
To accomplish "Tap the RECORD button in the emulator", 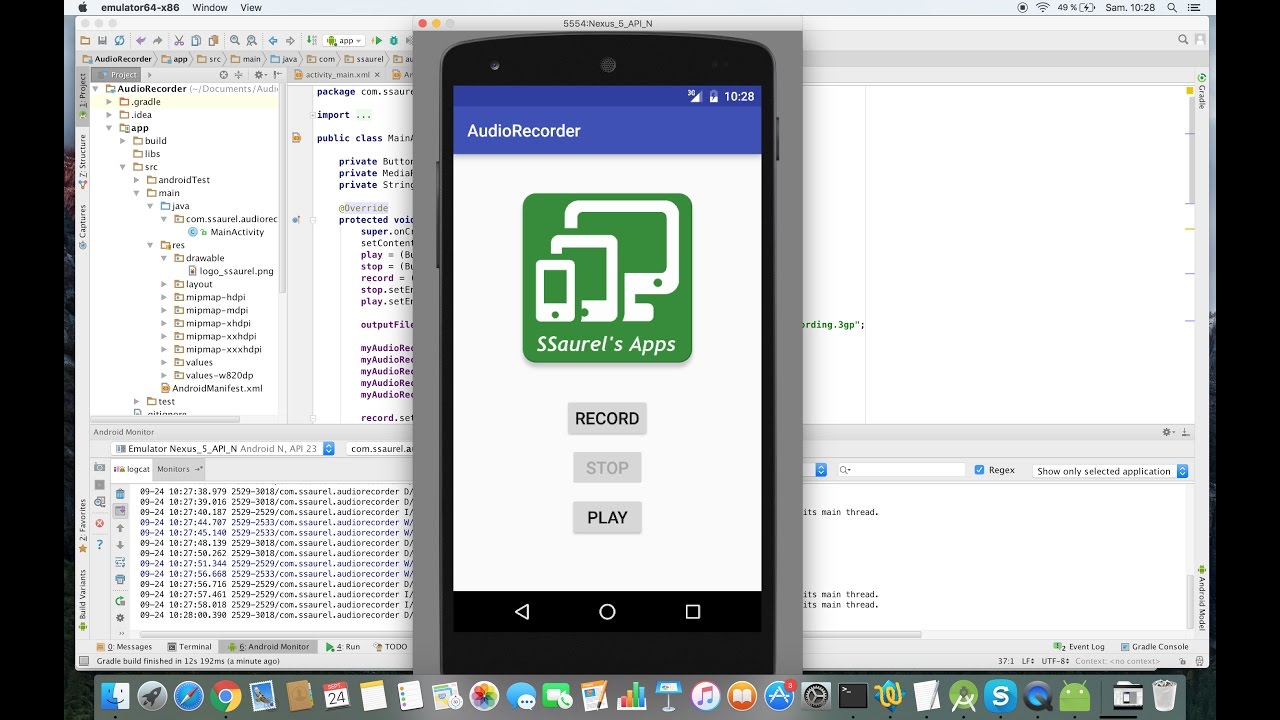I will click(607, 419).
